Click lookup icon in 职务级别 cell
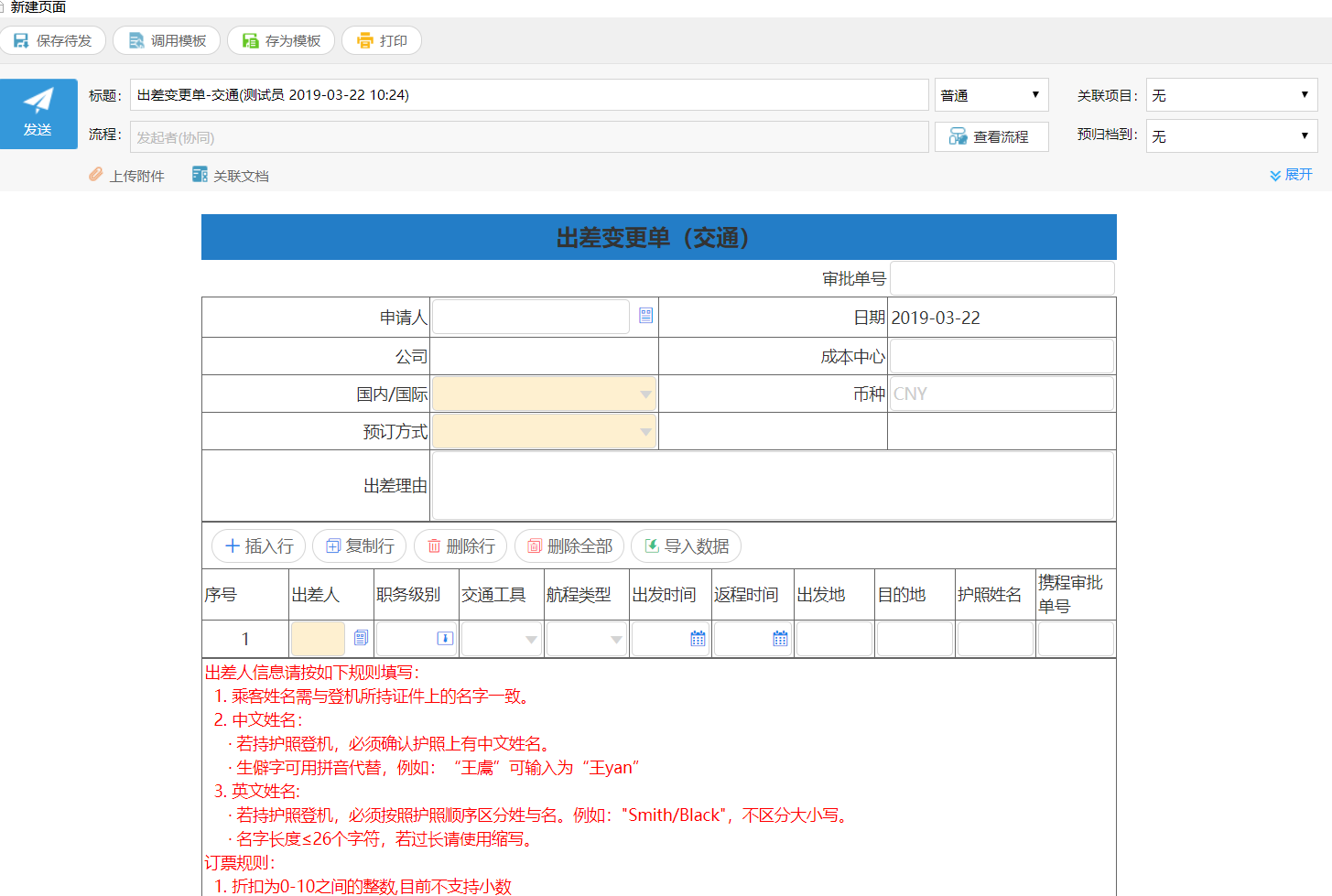 click(x=445, y=639)
